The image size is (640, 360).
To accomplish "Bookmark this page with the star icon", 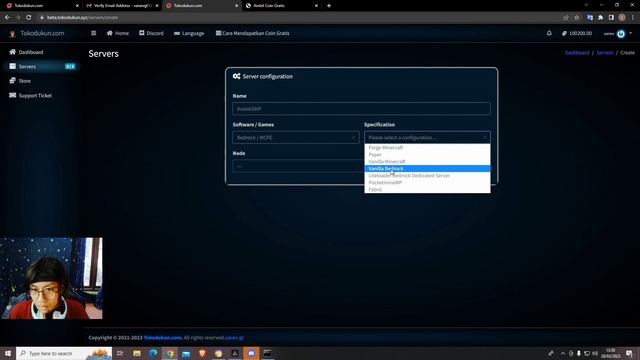I will tap(576, 18).
